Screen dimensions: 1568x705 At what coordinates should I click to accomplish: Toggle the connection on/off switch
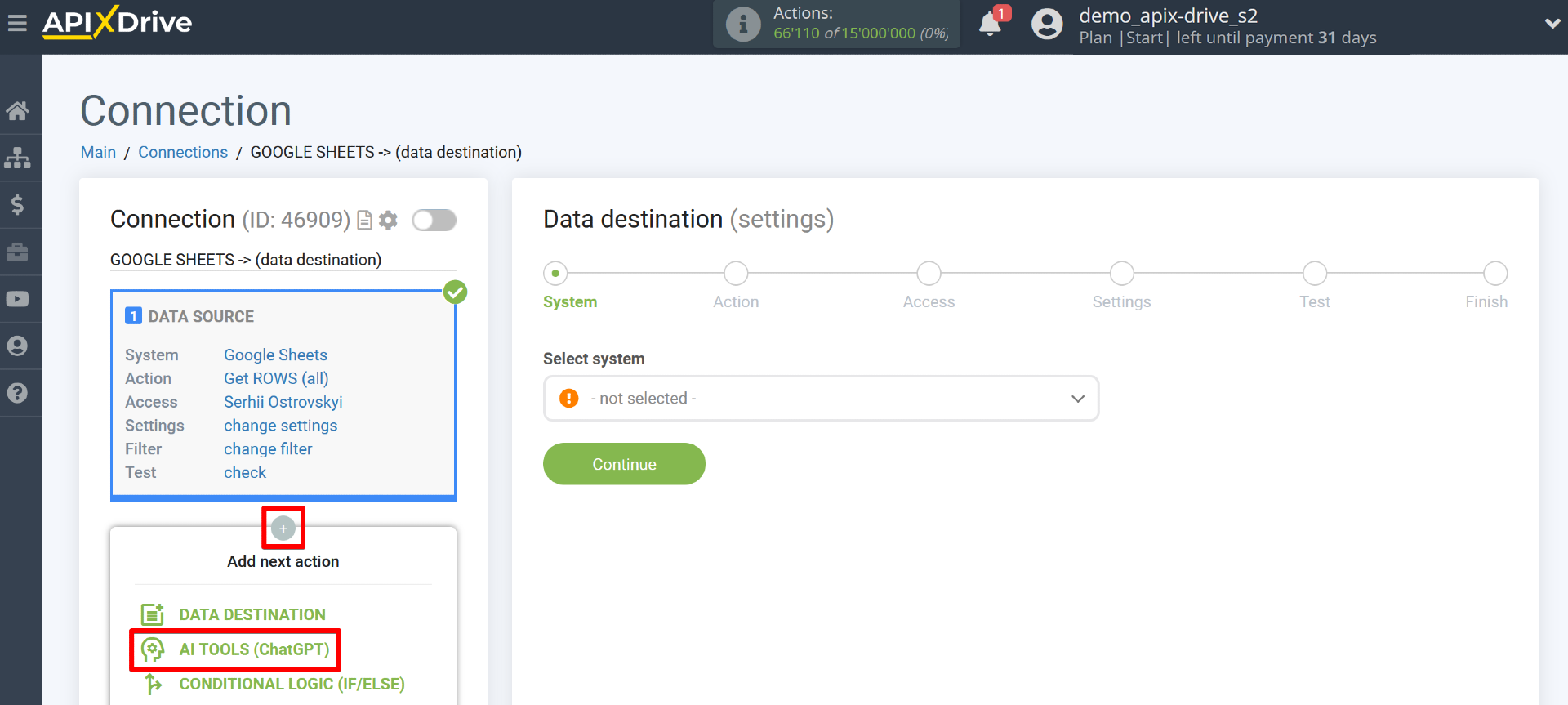434,220
